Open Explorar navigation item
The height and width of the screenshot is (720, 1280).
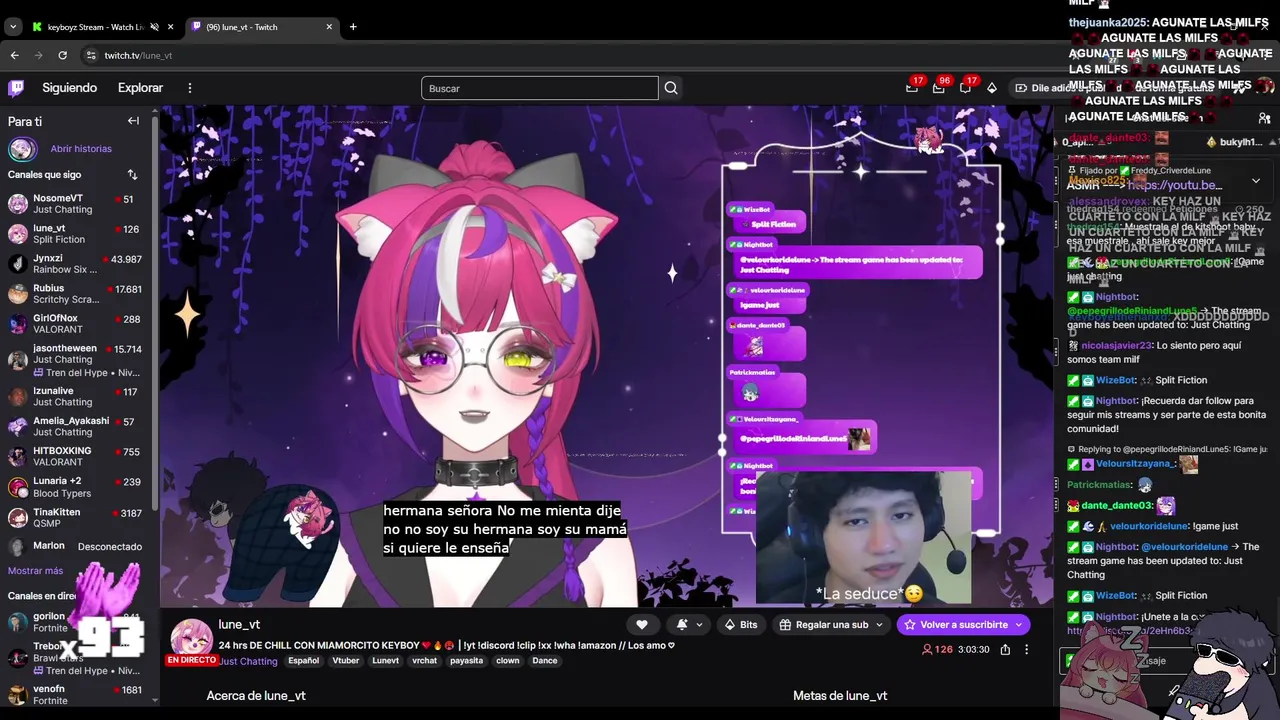point(140,88)
